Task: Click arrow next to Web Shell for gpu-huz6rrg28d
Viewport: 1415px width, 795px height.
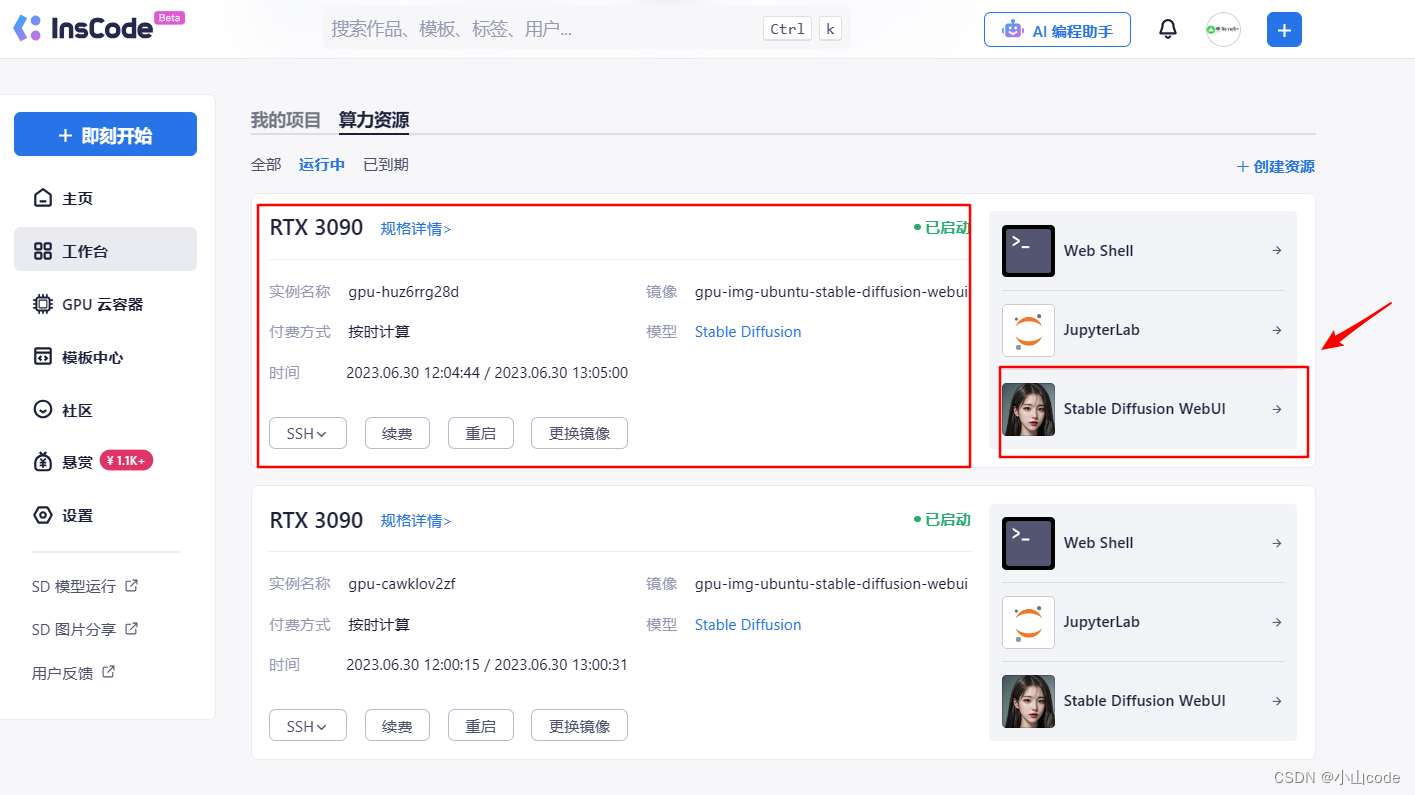Action: 1277,251
